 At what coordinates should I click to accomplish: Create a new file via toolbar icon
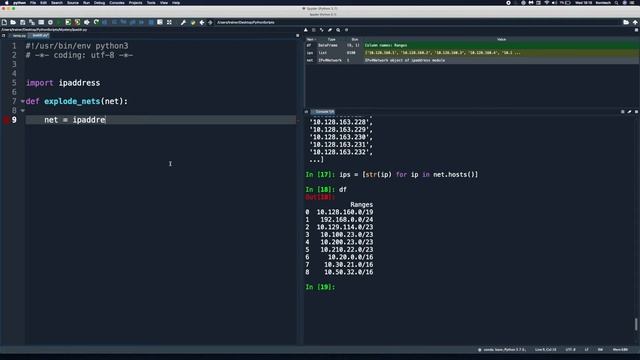pyautogui.click(x=4, y=22)
